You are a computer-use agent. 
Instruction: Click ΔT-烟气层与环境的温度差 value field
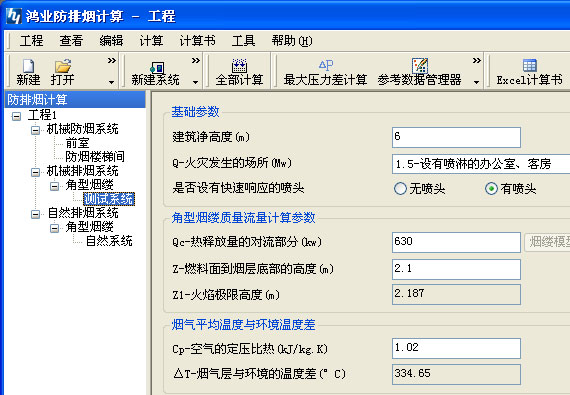click(x=456, y=374)
